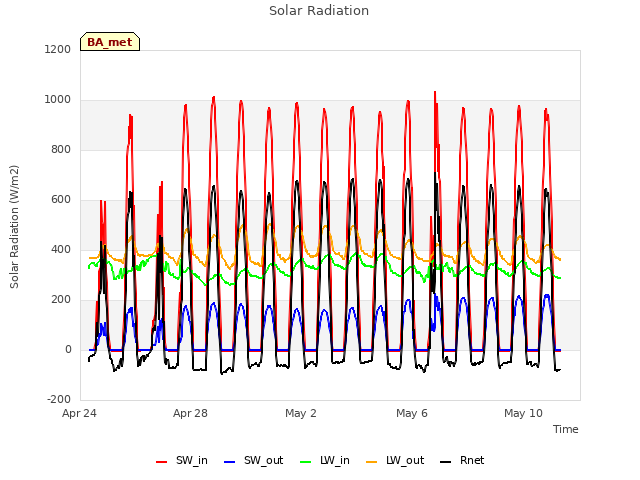Toggle the LW_in series in legend
Viewport: 640px width, 480px height.
click(324, 461)
